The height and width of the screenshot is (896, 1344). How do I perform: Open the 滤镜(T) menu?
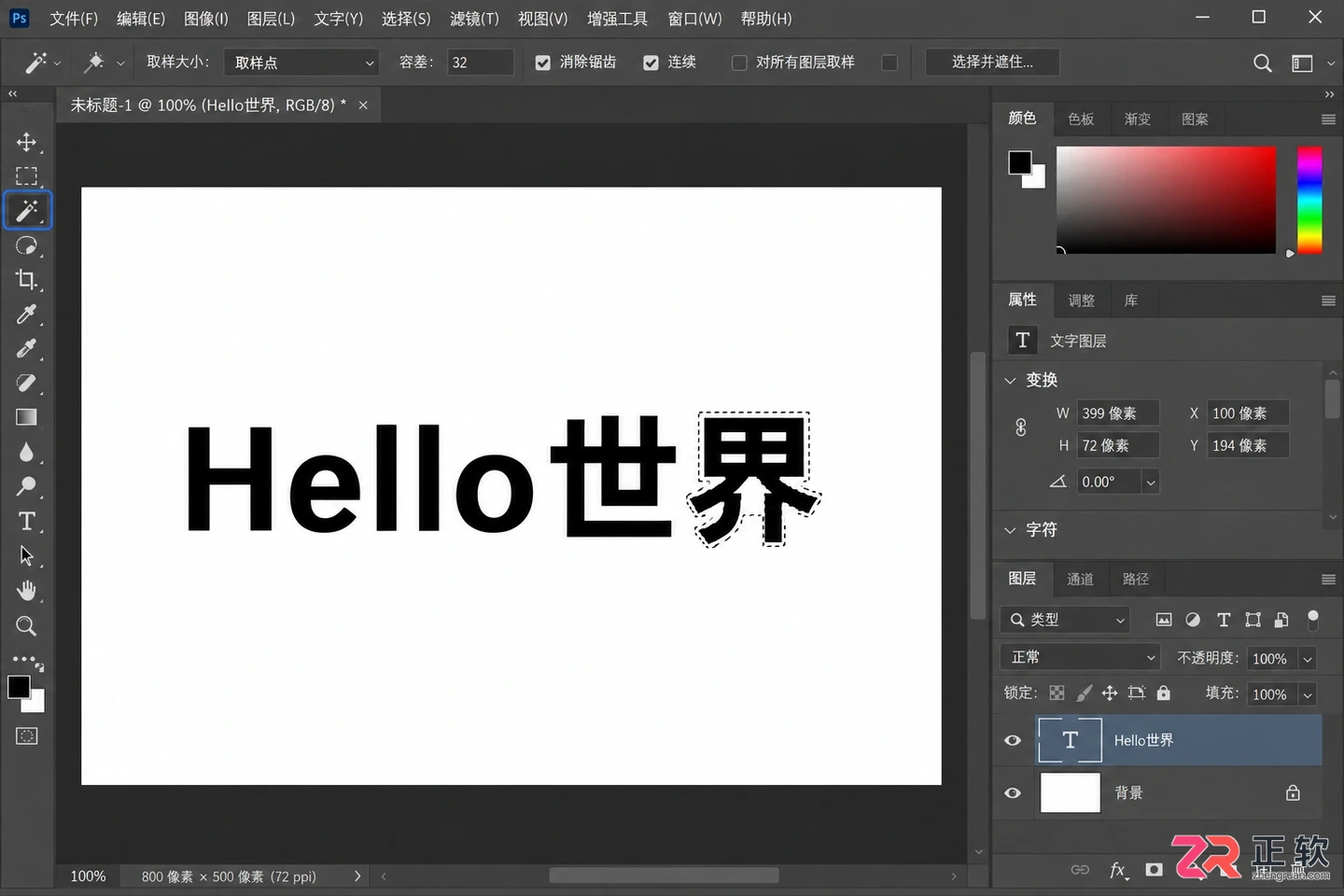click(474, 19)
